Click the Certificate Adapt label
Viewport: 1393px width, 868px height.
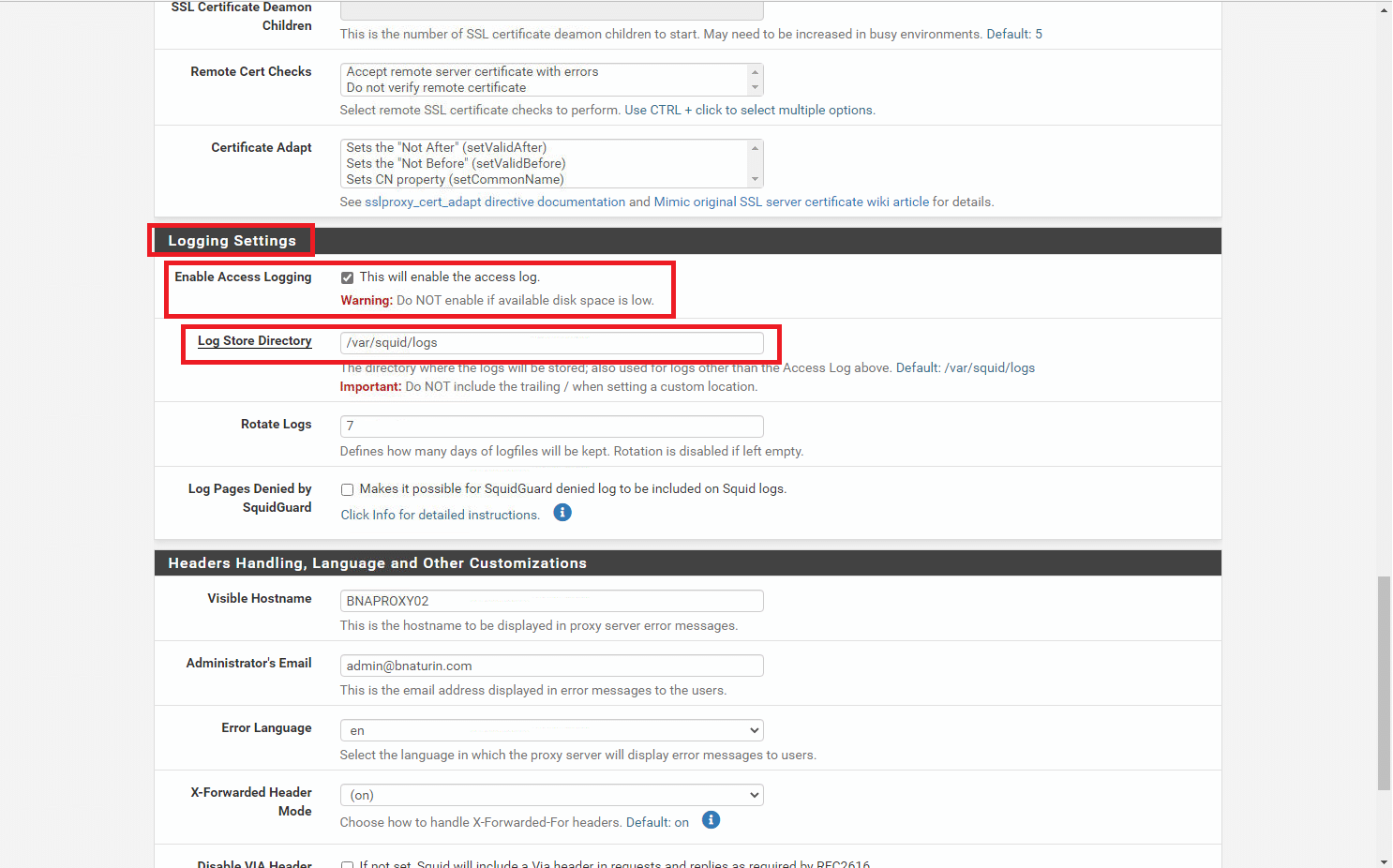(261, 147)
